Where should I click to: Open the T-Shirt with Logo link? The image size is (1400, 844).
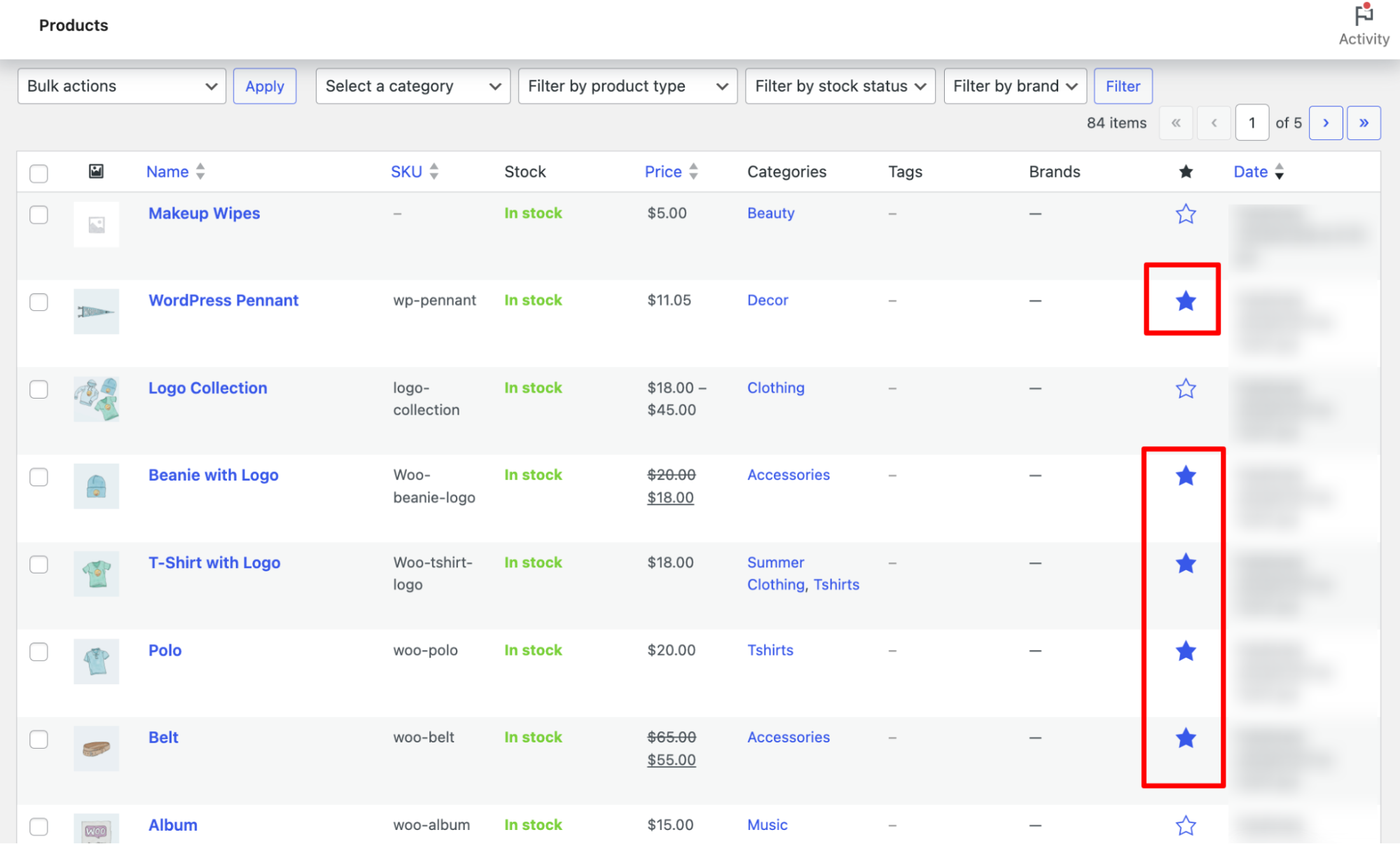pyautogui.click(x=214, y=563)
